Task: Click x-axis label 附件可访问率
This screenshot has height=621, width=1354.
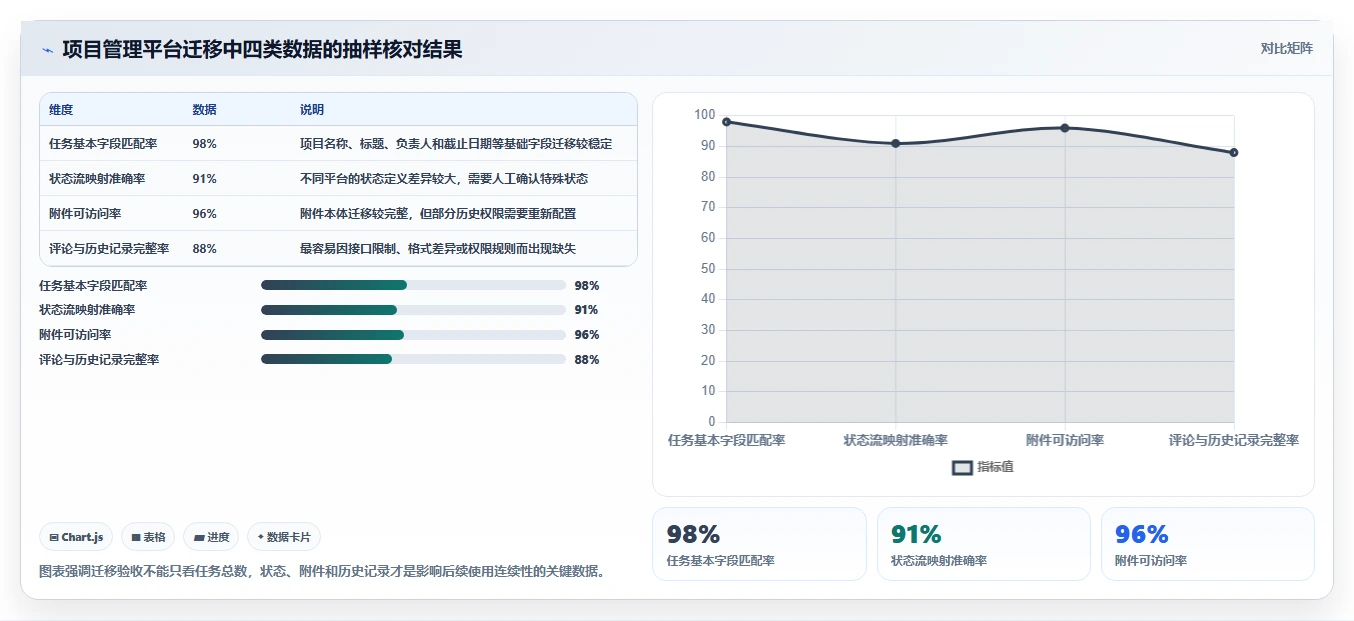Action: click(1065, 441)
